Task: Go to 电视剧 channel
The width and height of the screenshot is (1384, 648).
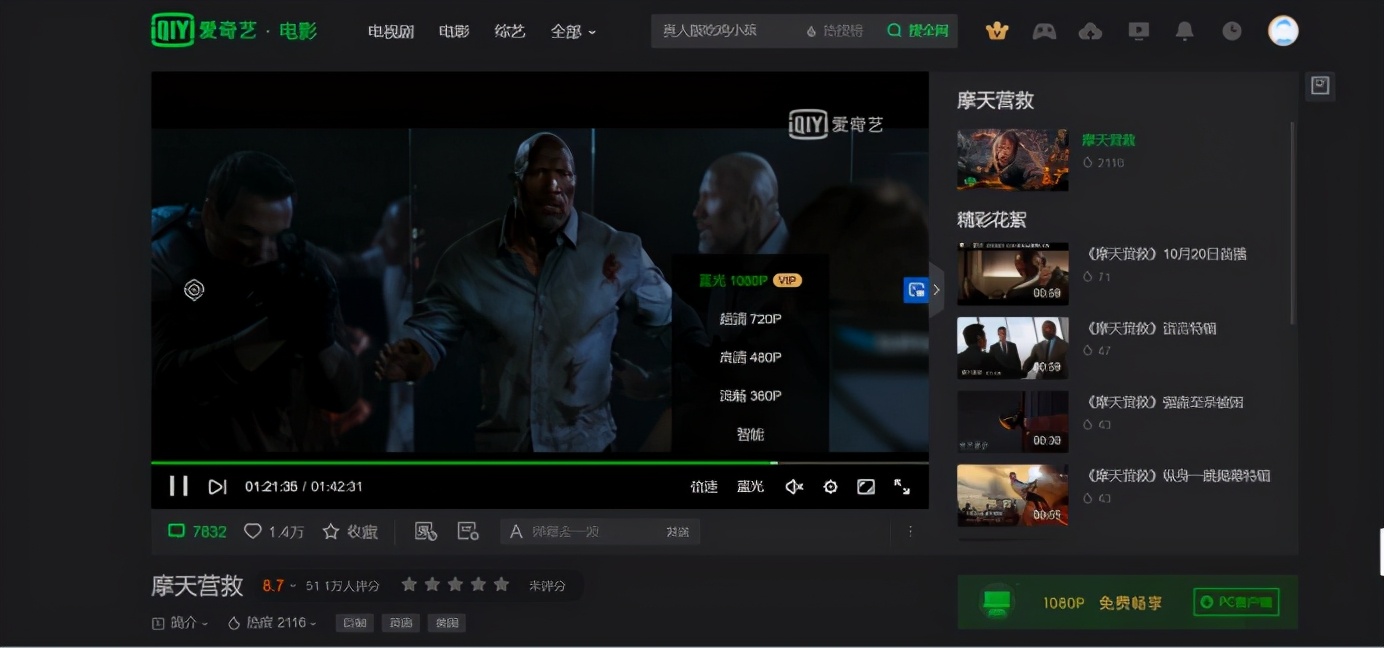Action: (x=391, y=31)
